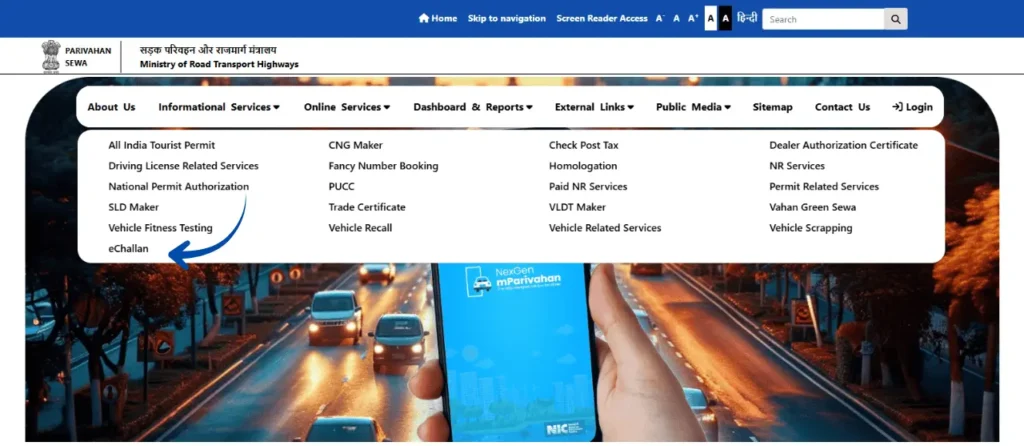Toggle language to Hindi
The height and width of the screenshot is (446, 1024).
click(747, 18)
